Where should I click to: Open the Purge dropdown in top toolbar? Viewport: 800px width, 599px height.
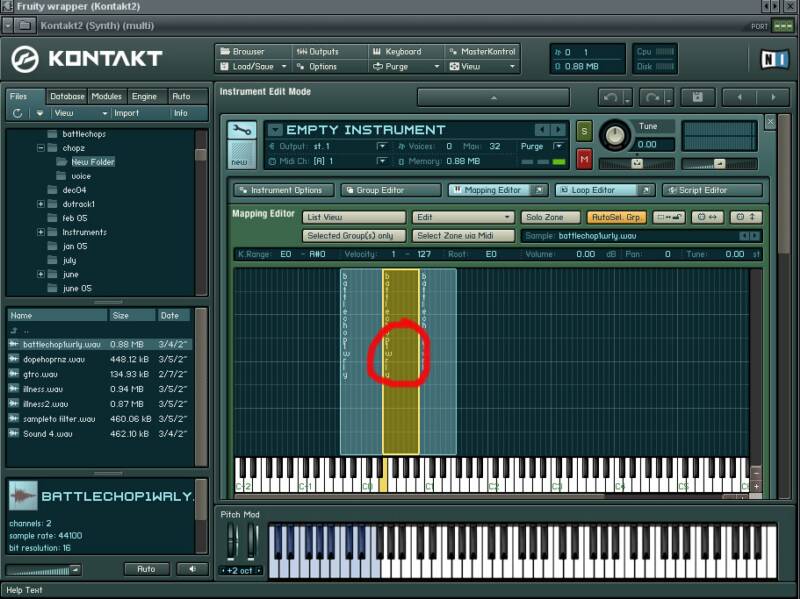pos(406,66)
